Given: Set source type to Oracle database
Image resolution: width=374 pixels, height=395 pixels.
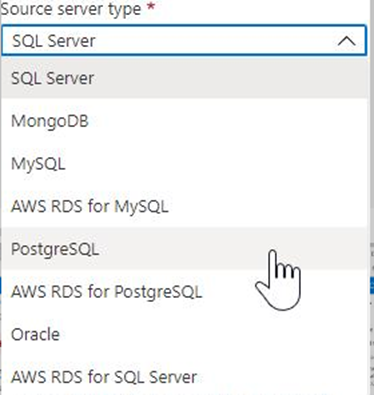Looking at the screenshot, I should click(184, 334).
